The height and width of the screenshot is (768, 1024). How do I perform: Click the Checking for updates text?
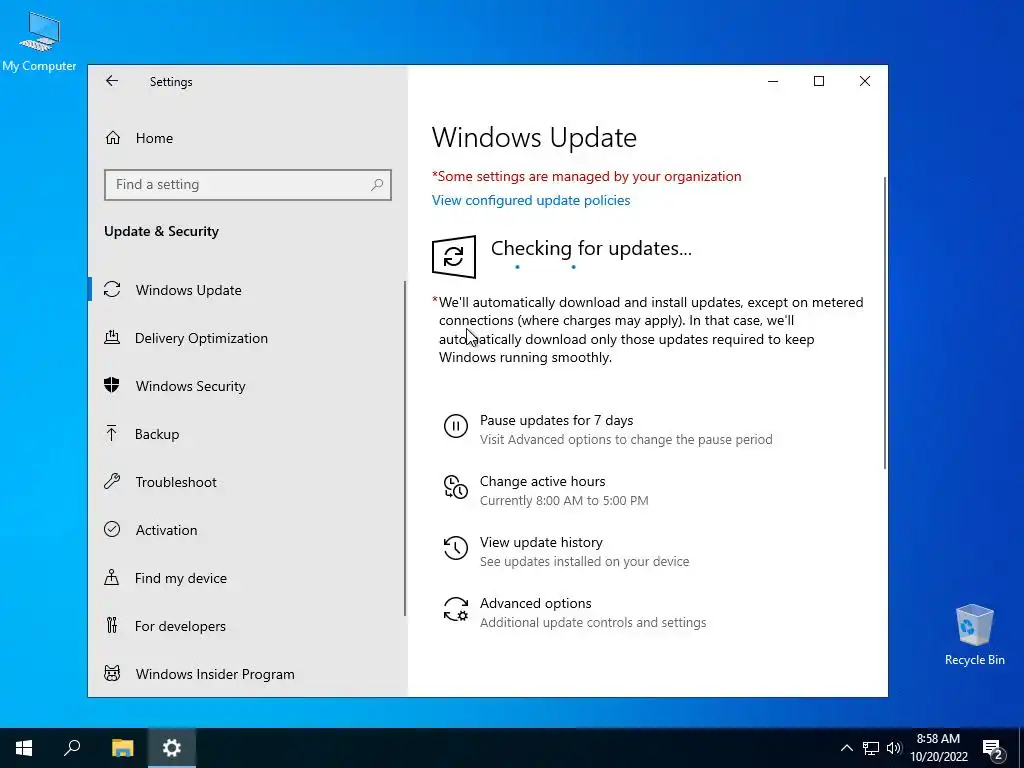(591, 248)
